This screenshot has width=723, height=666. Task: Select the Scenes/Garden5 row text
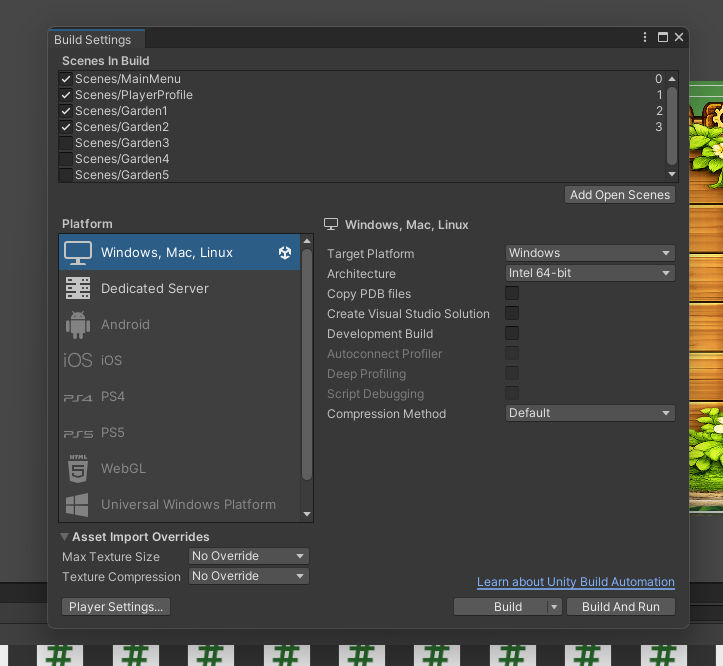click(x=122, y=175)
